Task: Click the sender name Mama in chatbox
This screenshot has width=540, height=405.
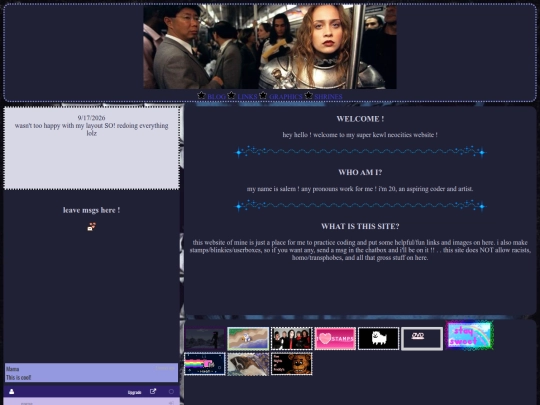Action: coord(12,369)
